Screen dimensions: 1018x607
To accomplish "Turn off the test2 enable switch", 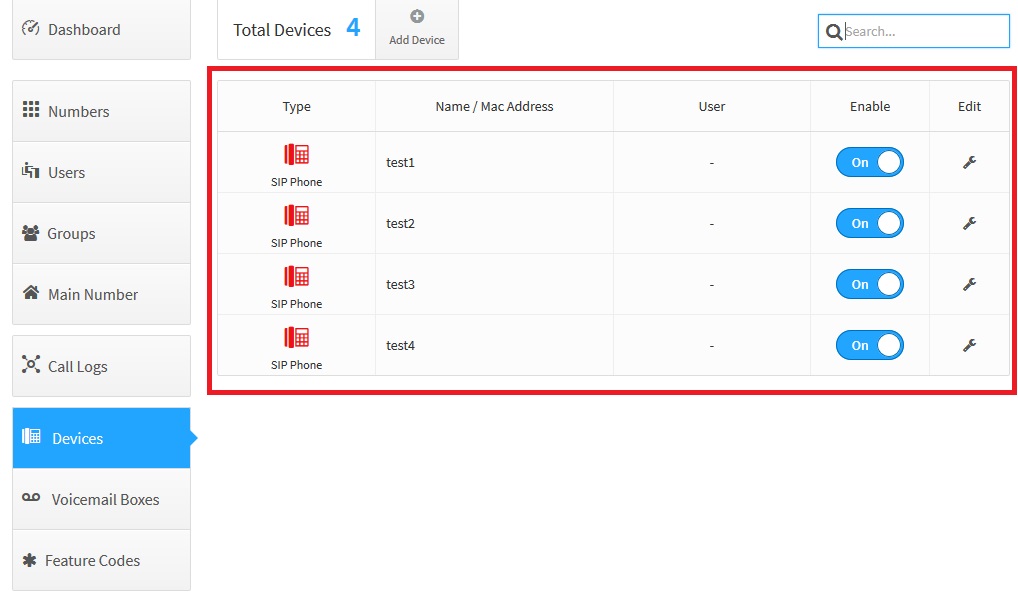I will 869,223.
